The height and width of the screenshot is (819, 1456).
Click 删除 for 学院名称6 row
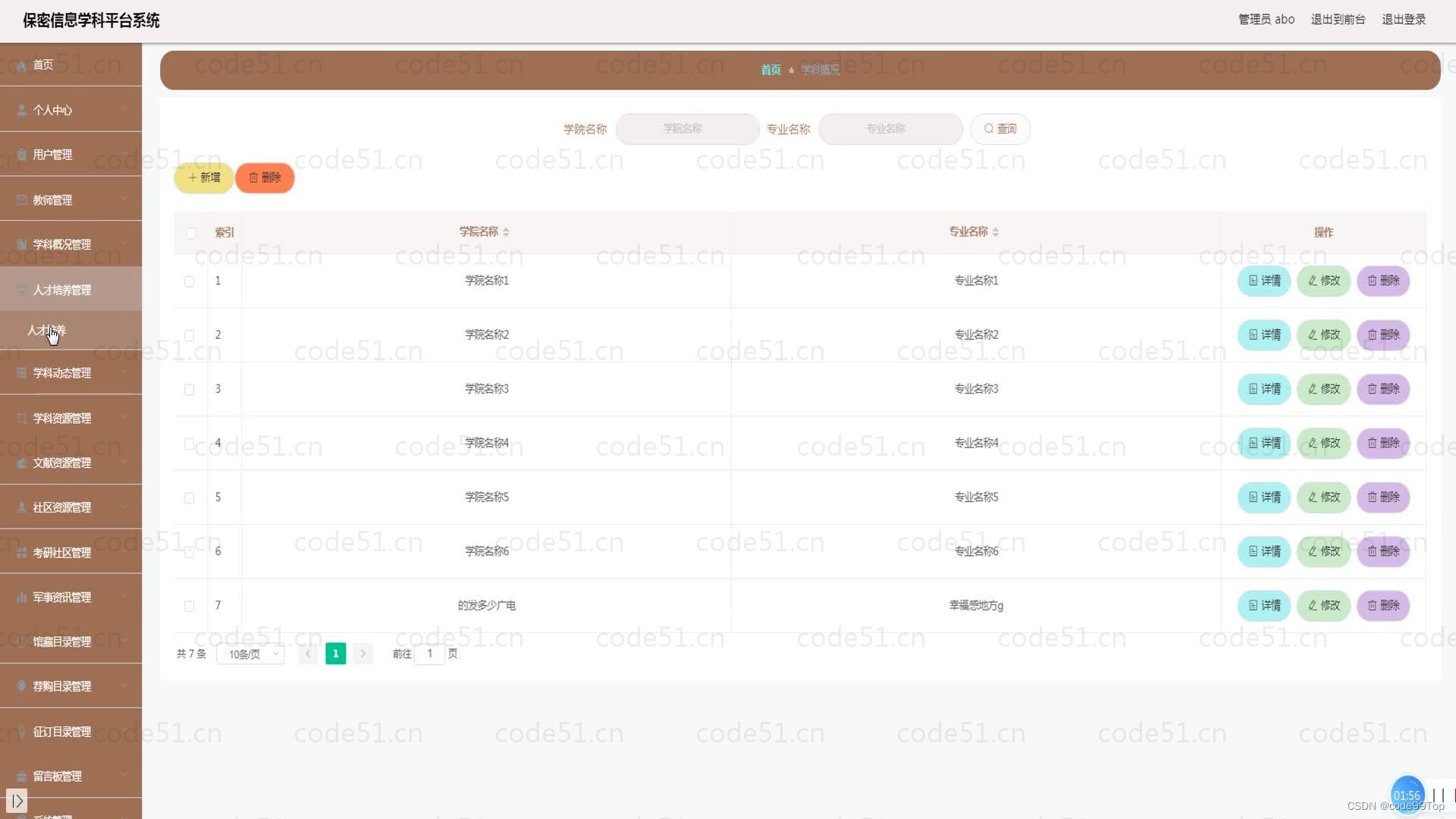(1383, 551)
